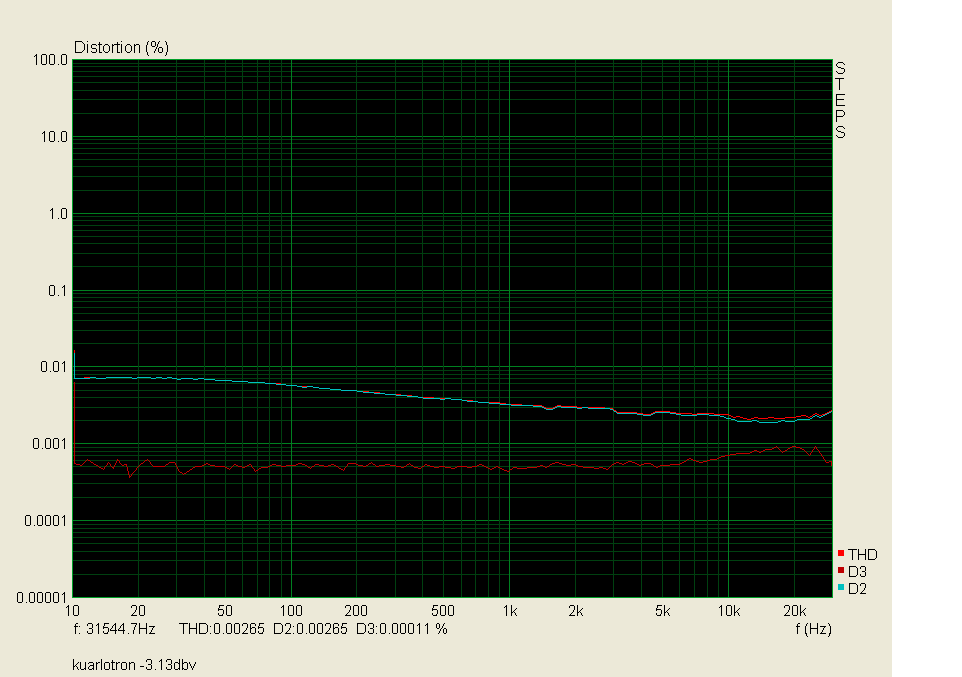Click the 'THD:0.00265' readout value
Viewport: 962px width, 677px height.
pos(222,629)
